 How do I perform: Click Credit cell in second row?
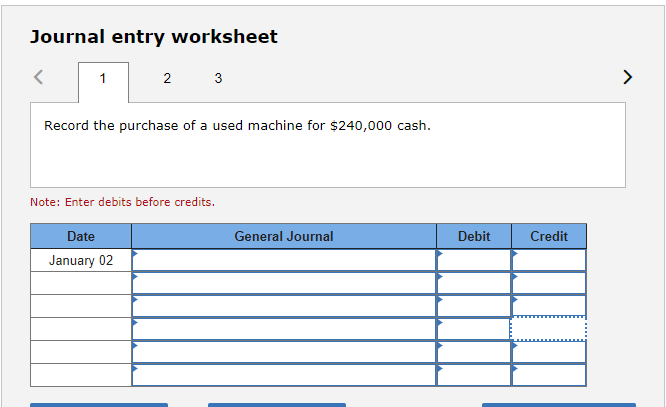tap(549, 283)
